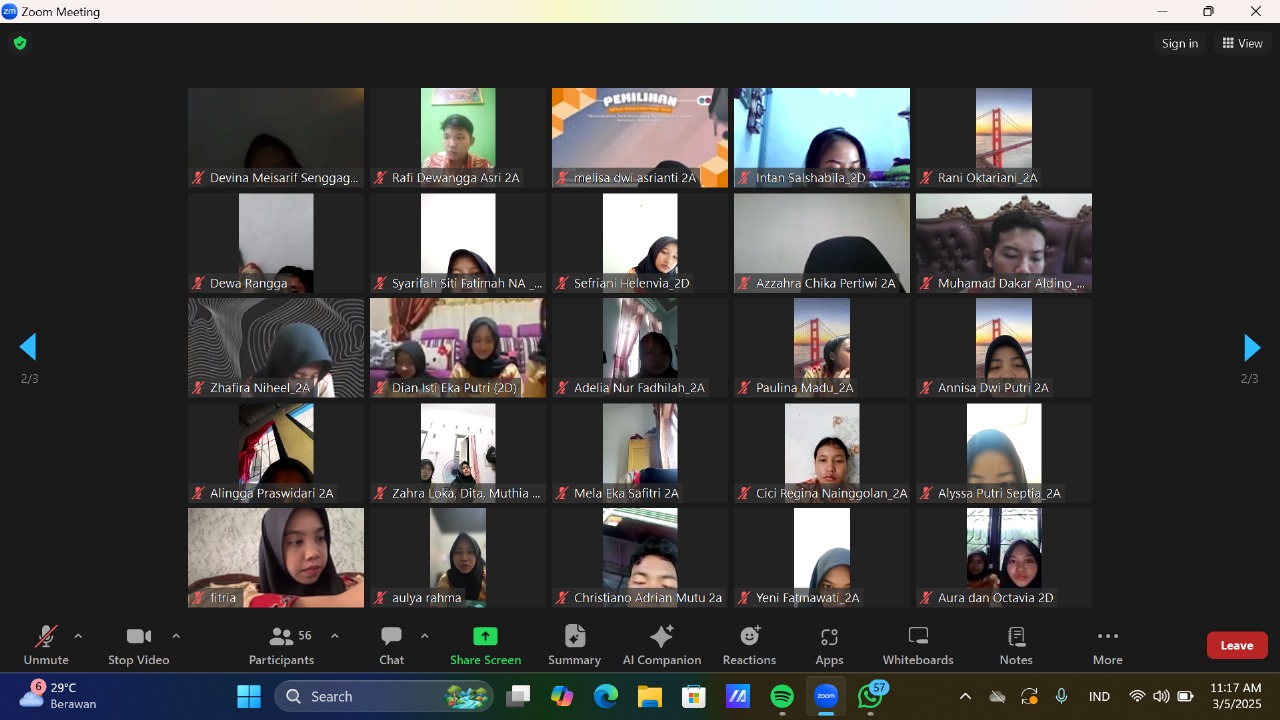The width and height of the screenshot is (1280, 720).
Task: Open the More options menu
Action: [1107, 645]
